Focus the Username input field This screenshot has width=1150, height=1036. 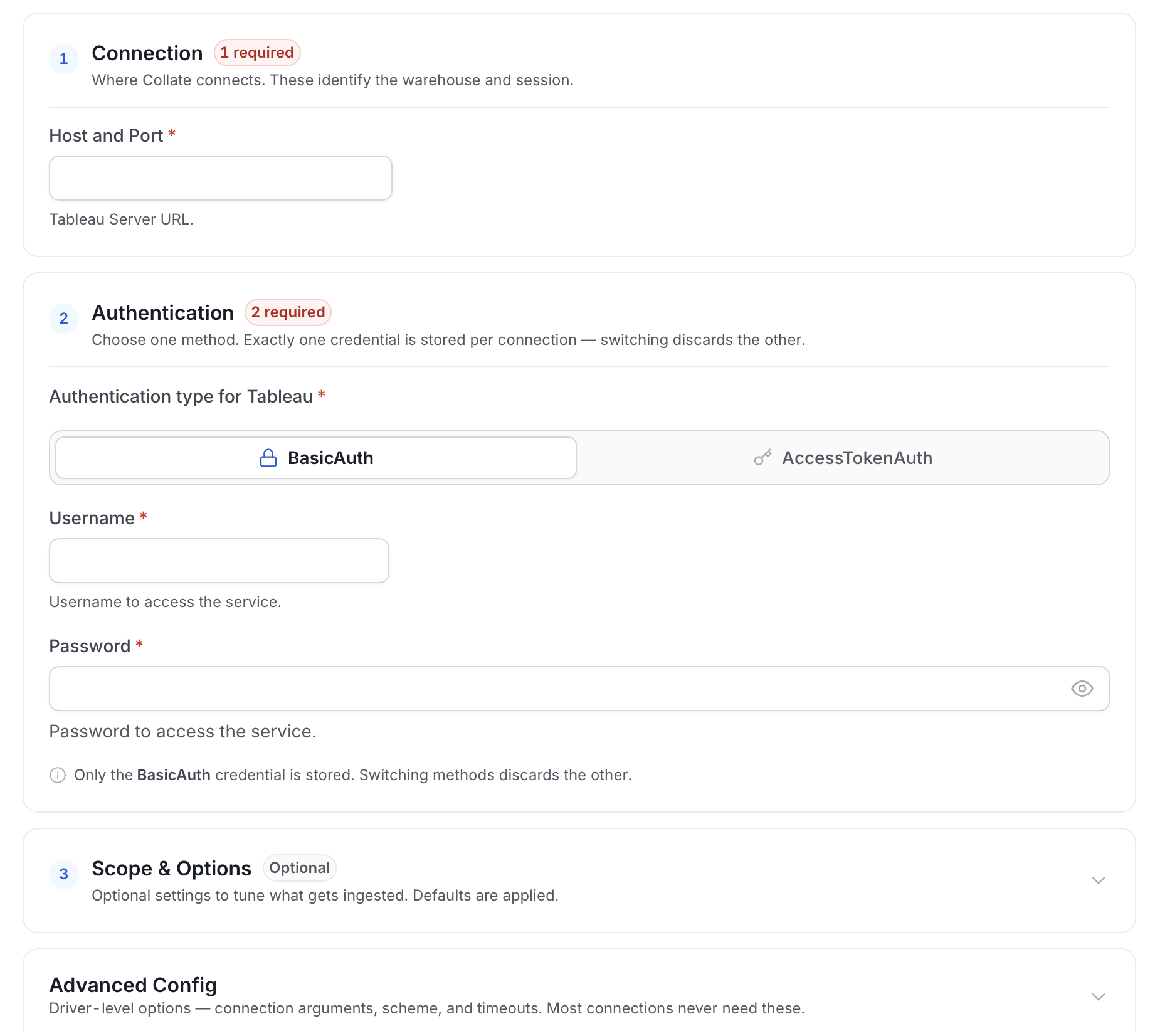pyautogui.click(x=219, y=561)
